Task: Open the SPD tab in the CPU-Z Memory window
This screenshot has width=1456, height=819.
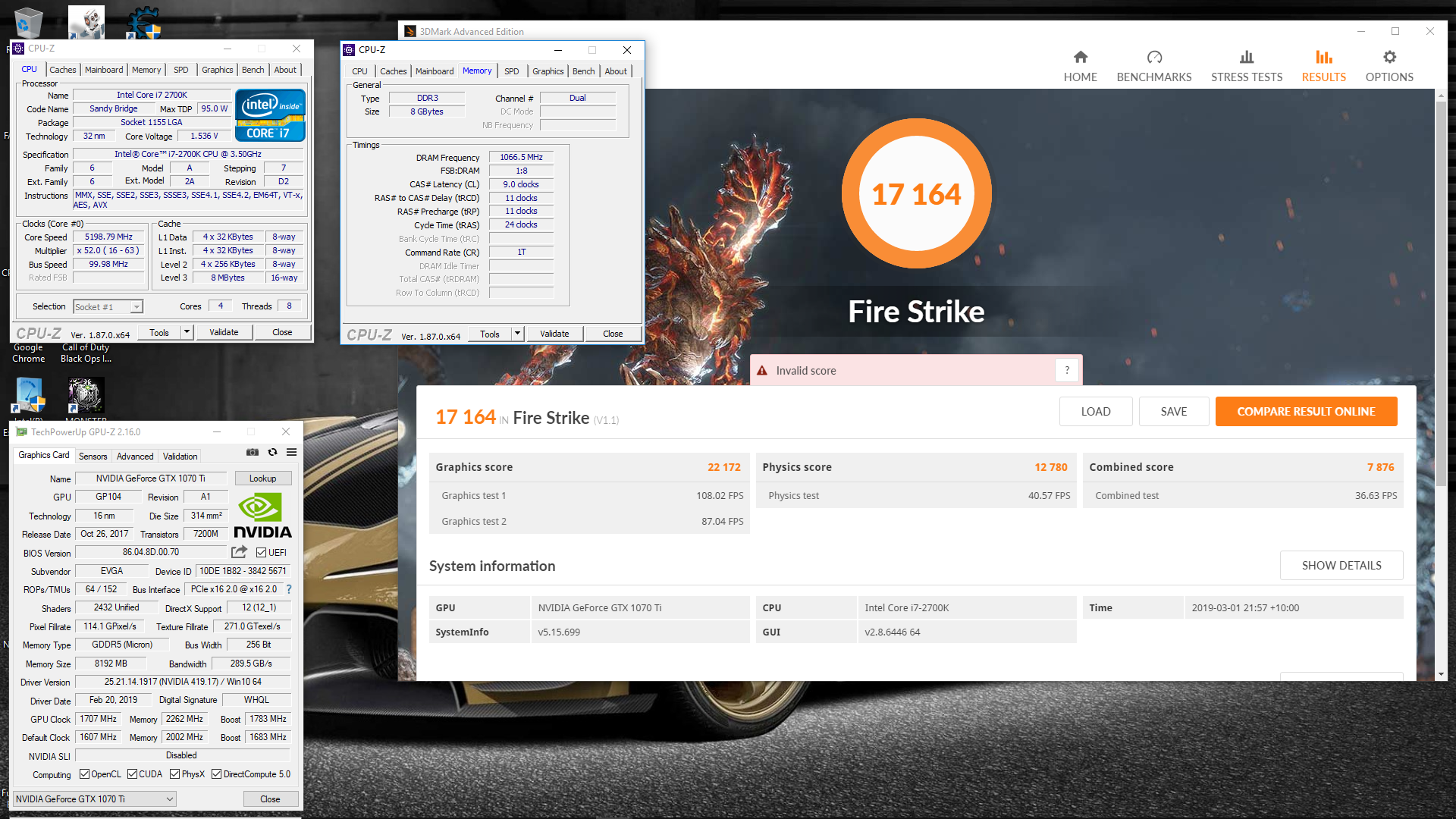Action: point(512,71)
